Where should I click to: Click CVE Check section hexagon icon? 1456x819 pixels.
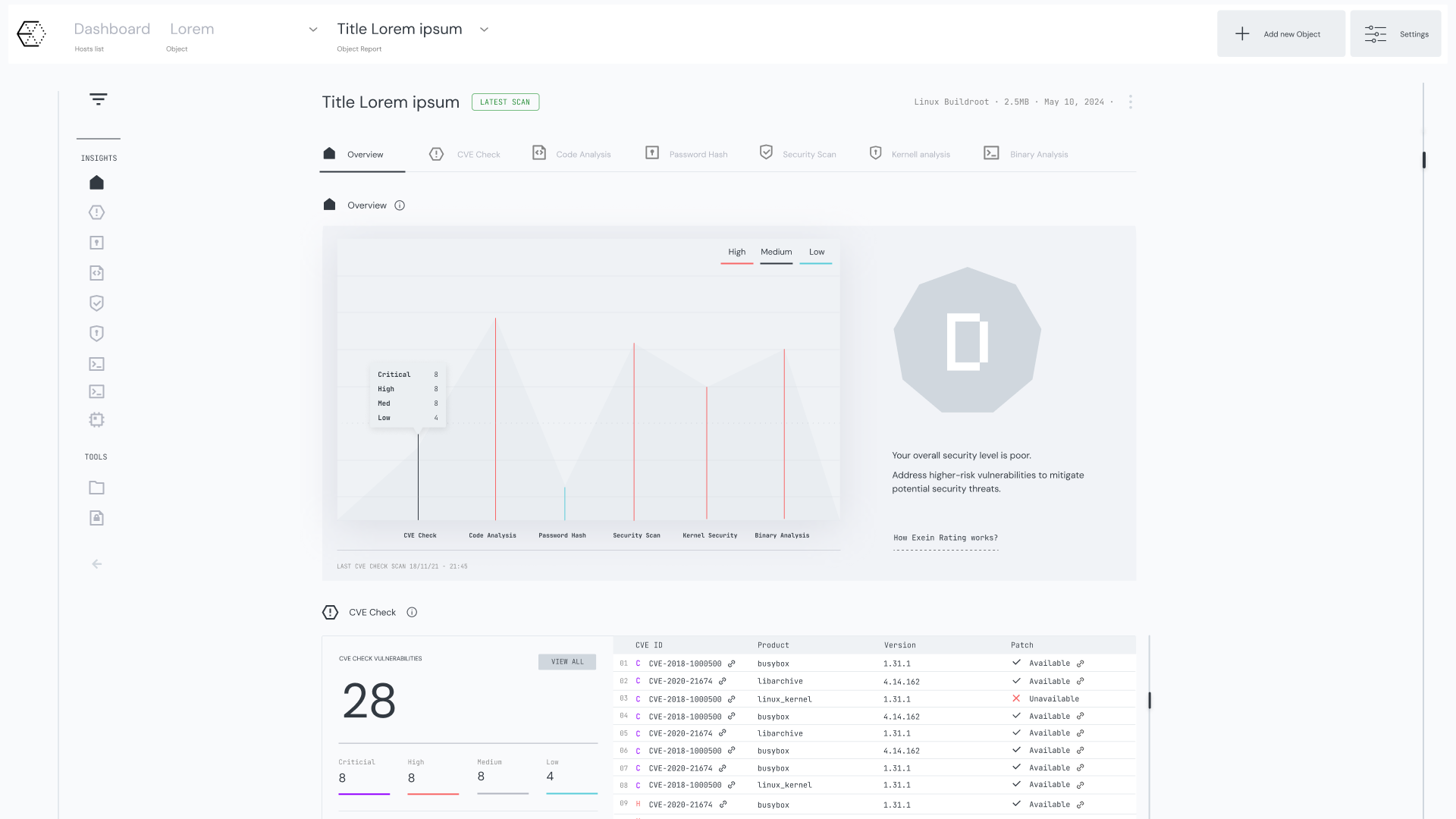[330, 612]
